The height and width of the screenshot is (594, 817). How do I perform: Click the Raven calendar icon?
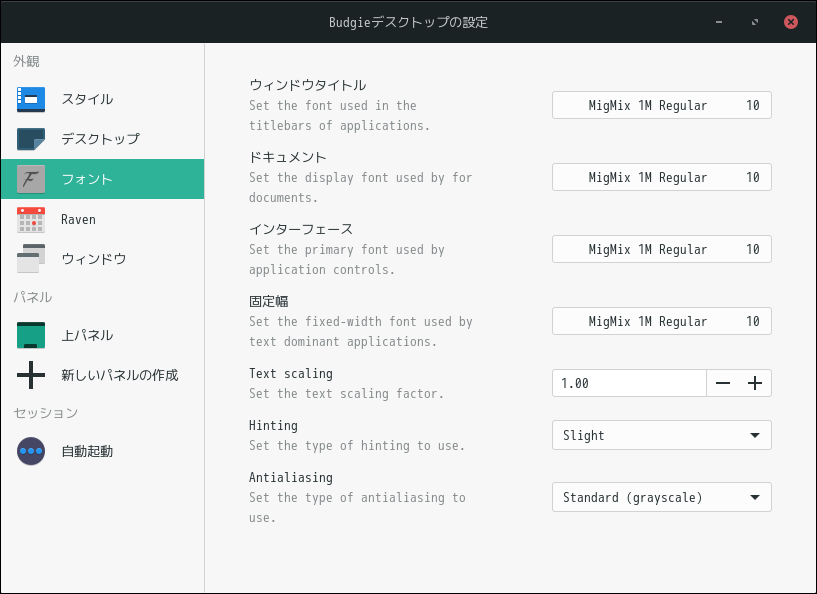pos(31,219)
